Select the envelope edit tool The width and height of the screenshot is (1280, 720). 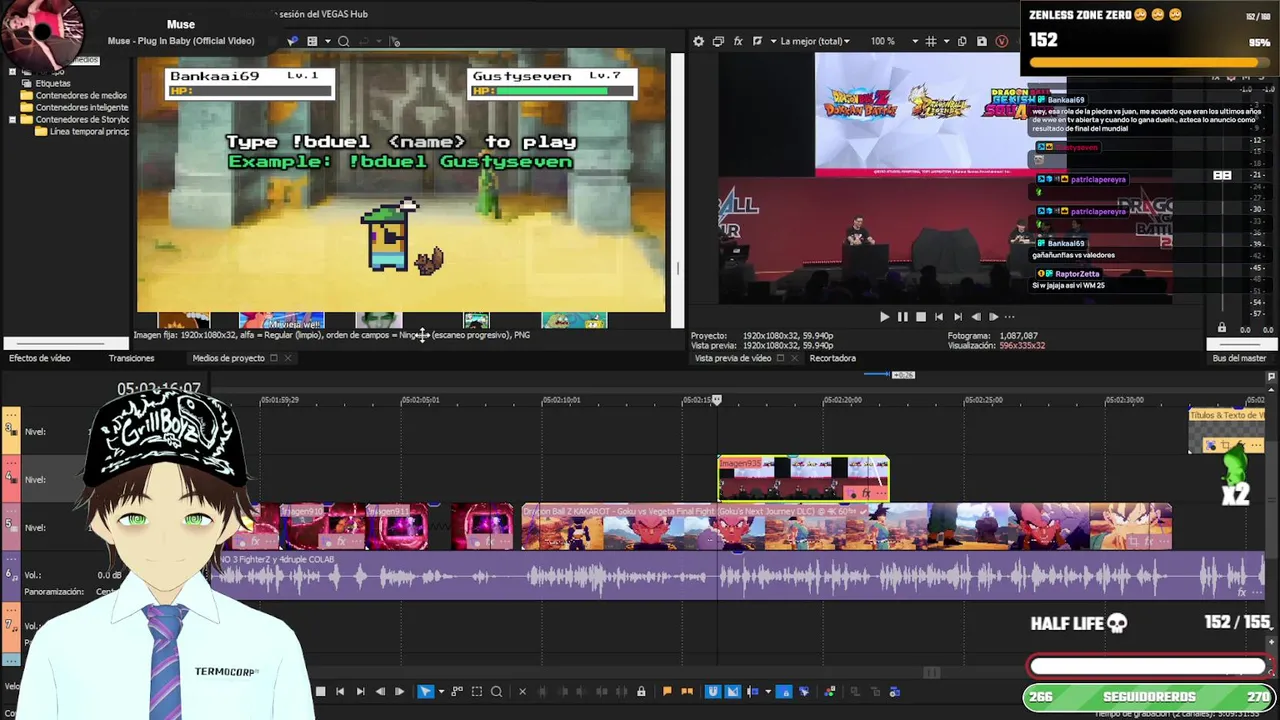tap(457, 691)
